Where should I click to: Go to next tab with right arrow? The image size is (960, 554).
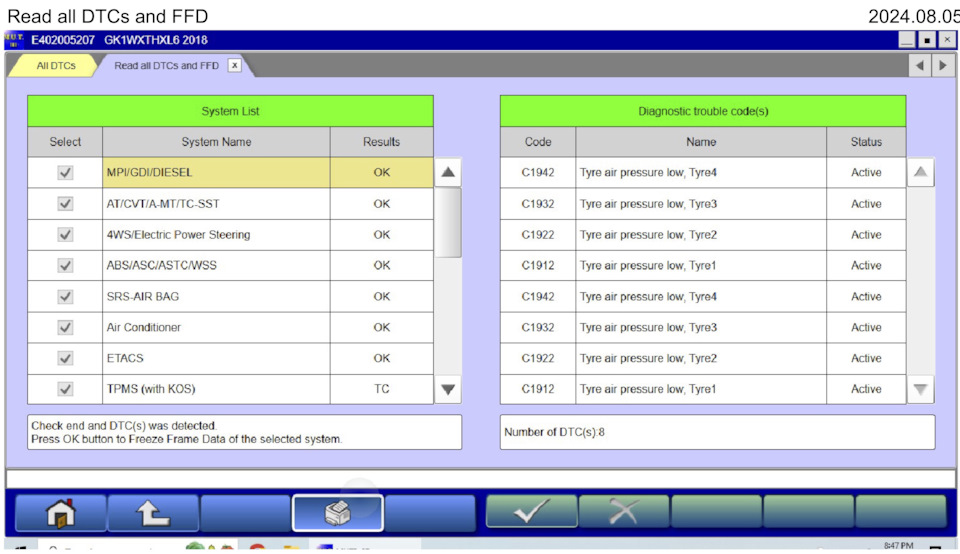click(x=943, y=66)
